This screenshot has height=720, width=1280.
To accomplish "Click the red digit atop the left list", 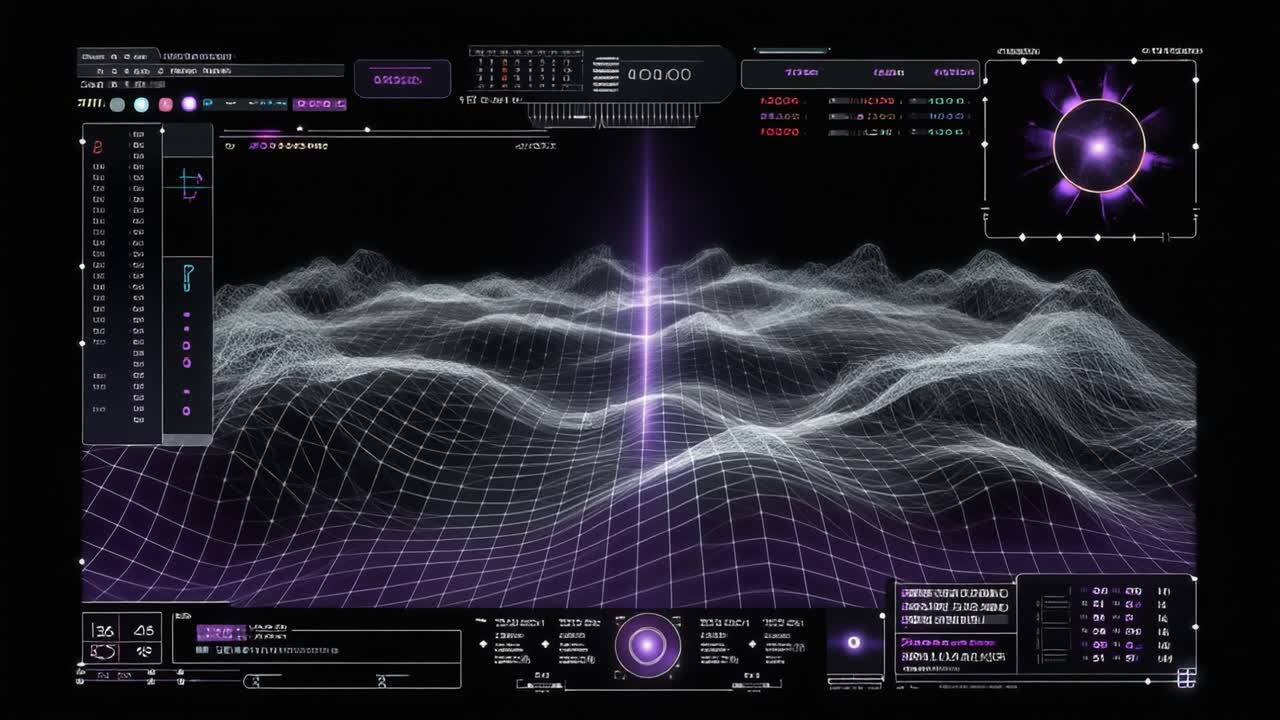I will [x=98, y=147].
